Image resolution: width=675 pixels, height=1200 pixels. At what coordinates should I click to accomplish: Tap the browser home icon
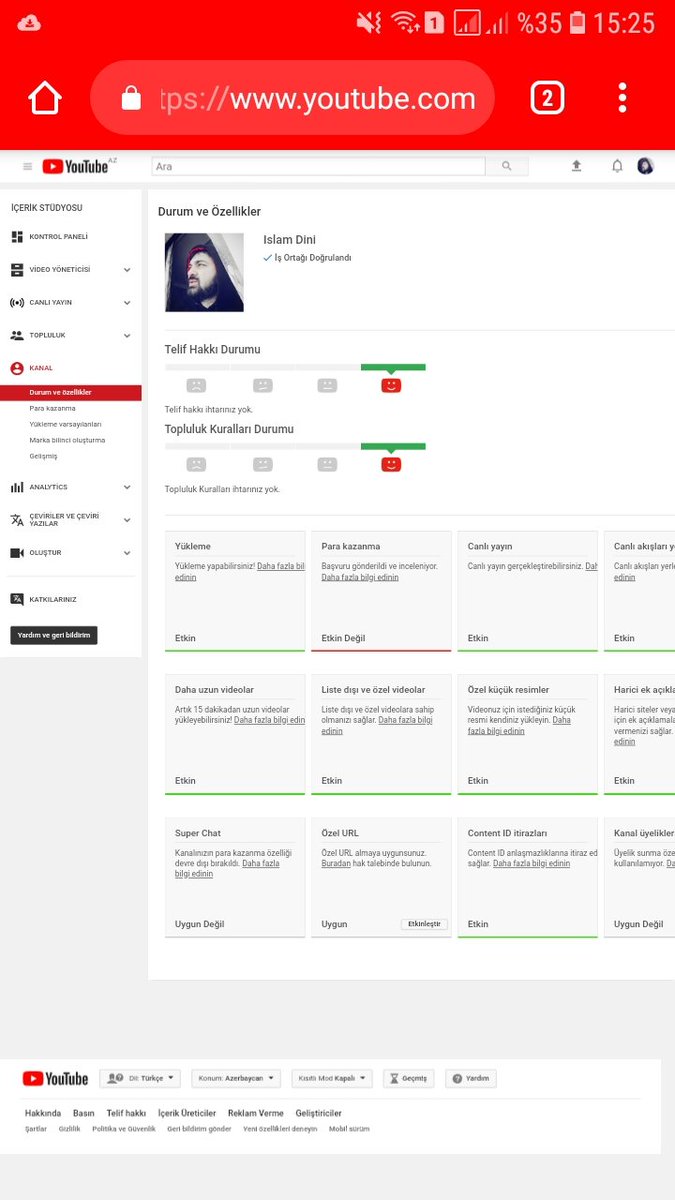(x=45, y=98)
